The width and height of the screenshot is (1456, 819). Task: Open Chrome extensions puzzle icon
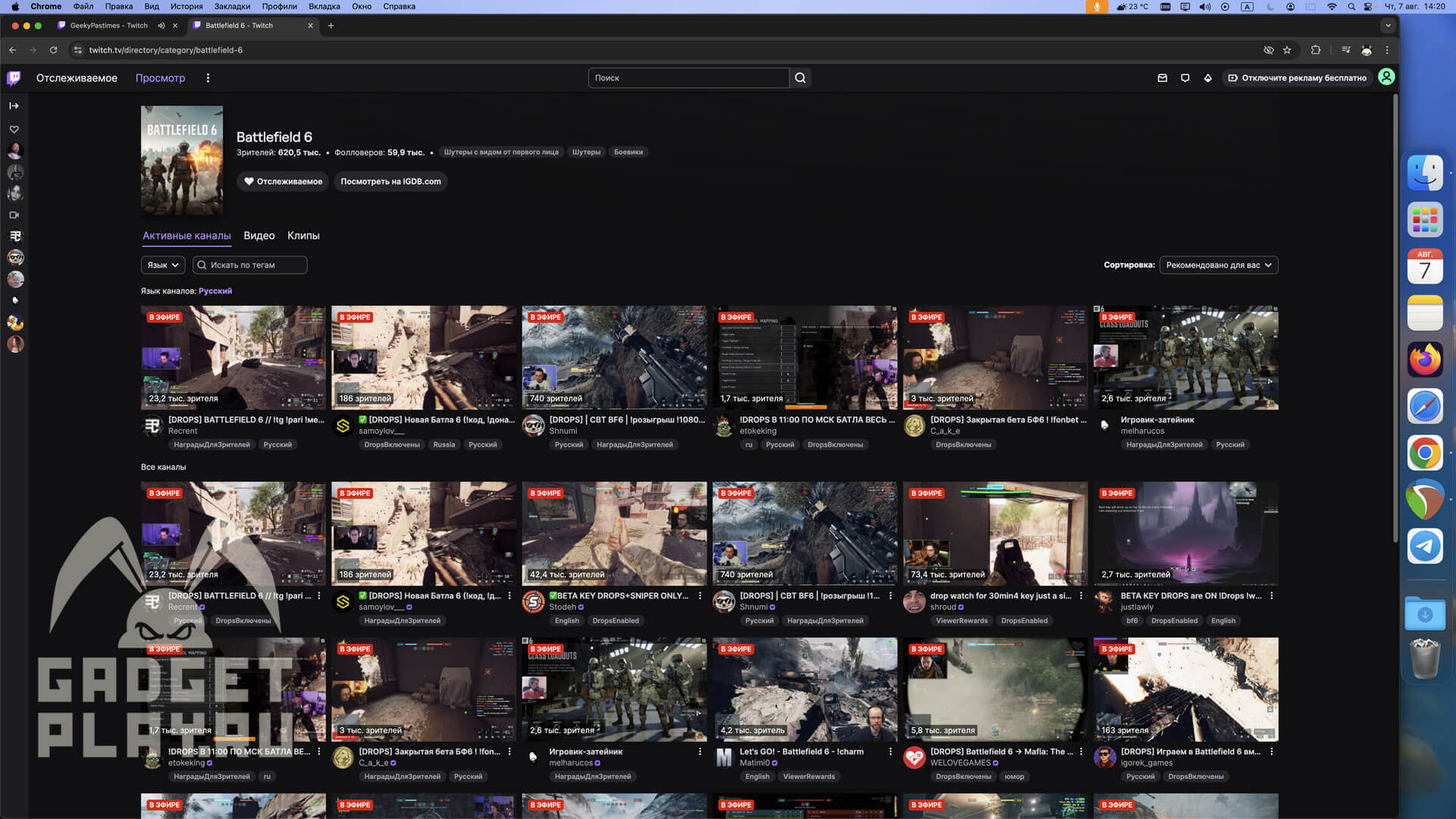(x=1316, y=50)
